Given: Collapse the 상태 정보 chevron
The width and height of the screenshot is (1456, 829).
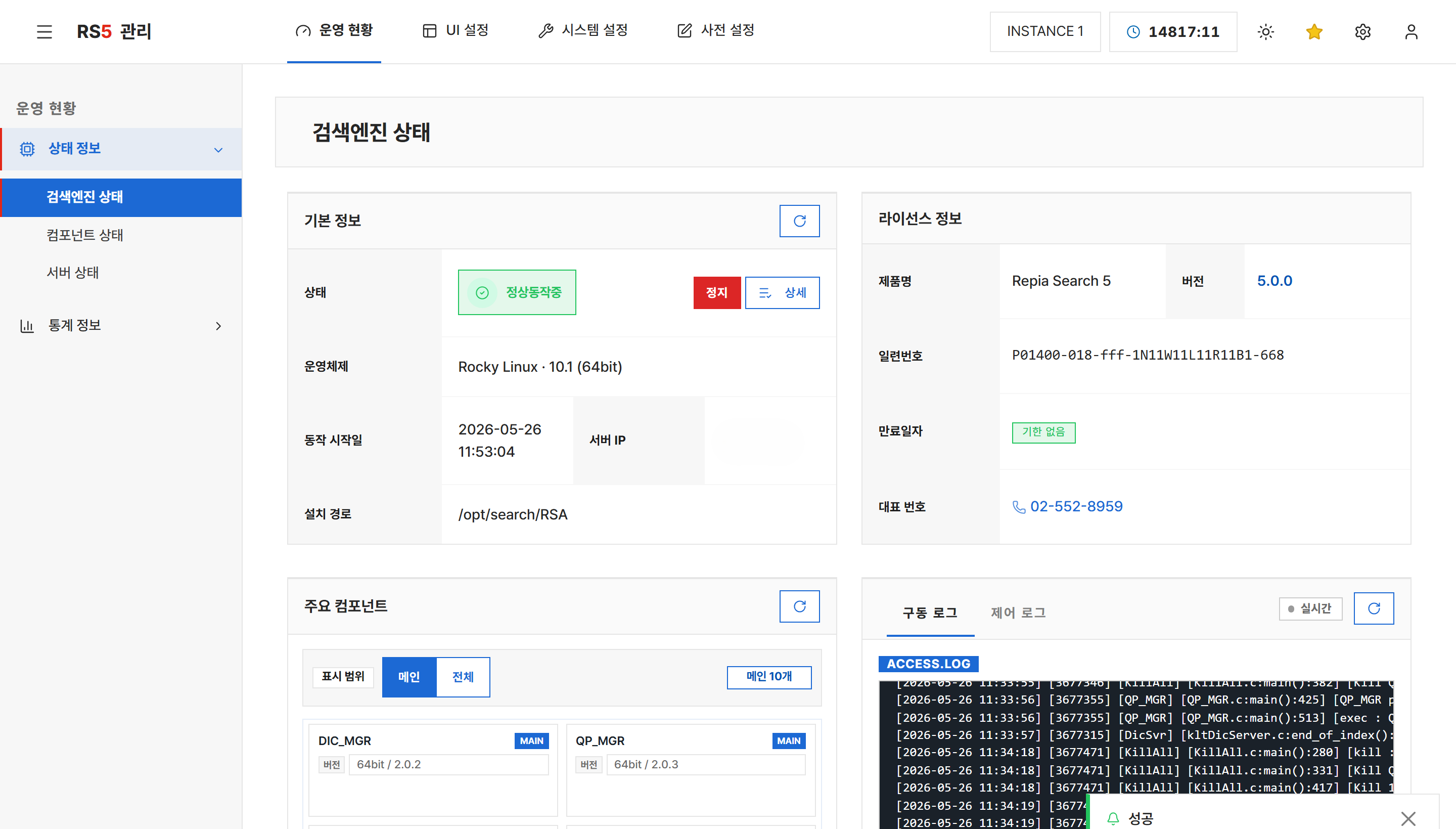Looking at the screenshot, I should click(218, 150).
